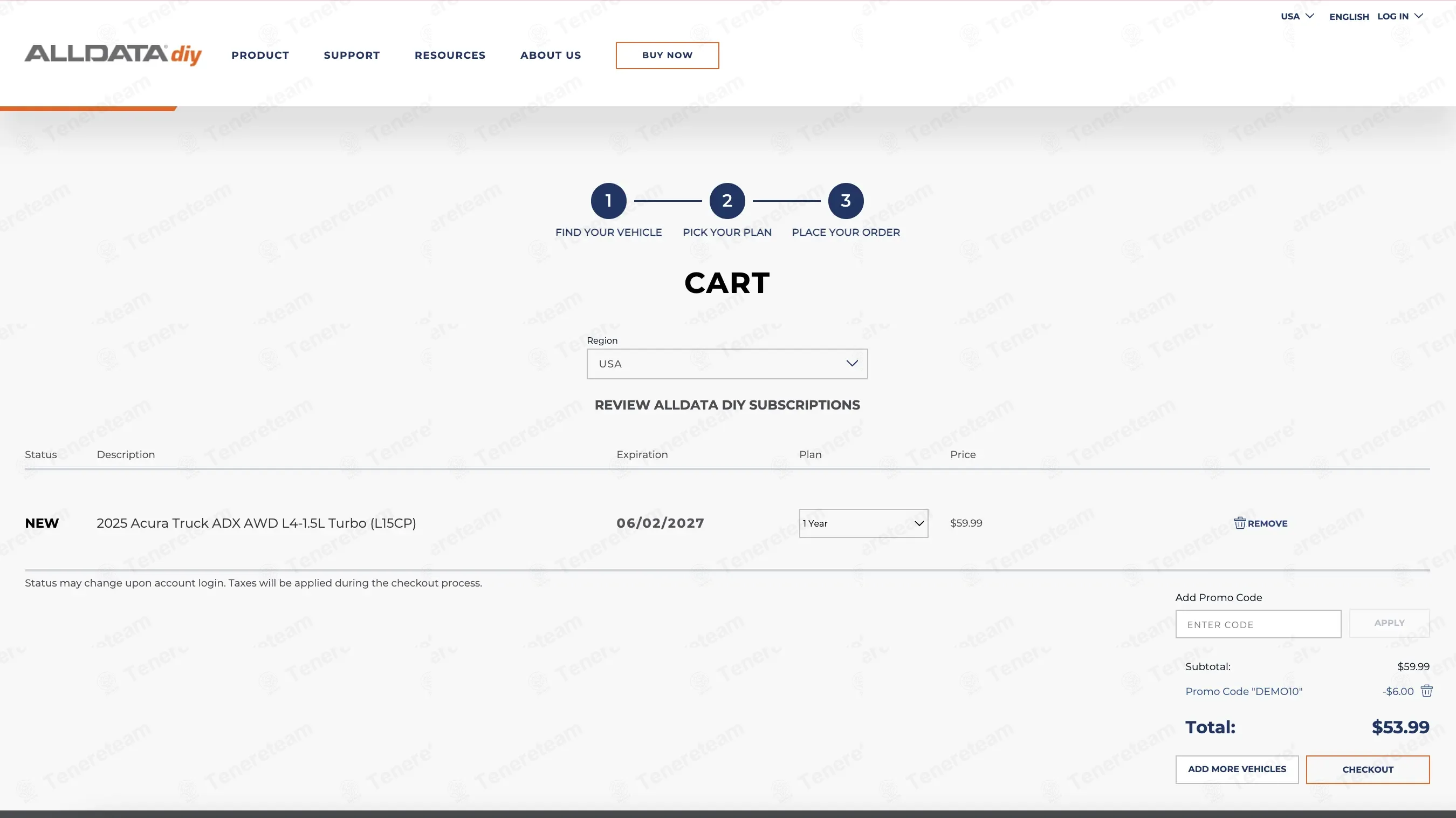The height and width of the screenshot is (818, 1456).
Task: Click the CART page heading
Action: tap(727, 283)
